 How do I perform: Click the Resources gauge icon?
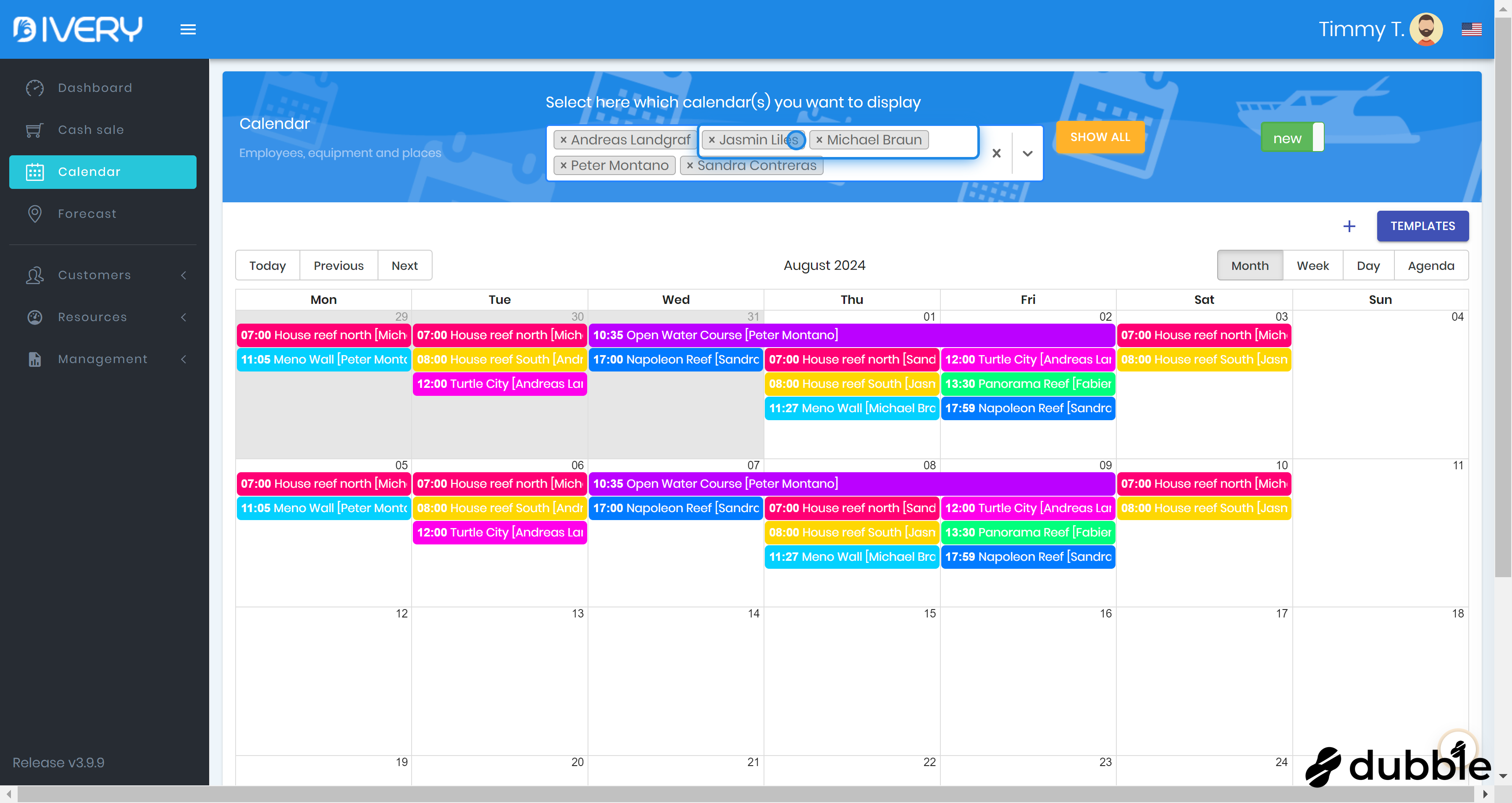coord(34,317)
